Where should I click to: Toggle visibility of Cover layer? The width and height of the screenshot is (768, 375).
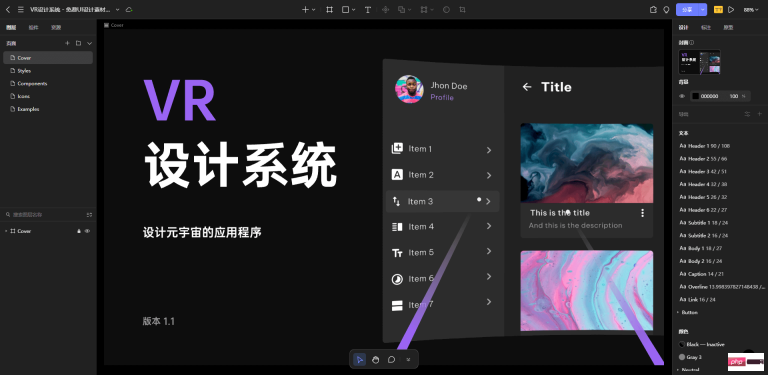pos(88,231)
